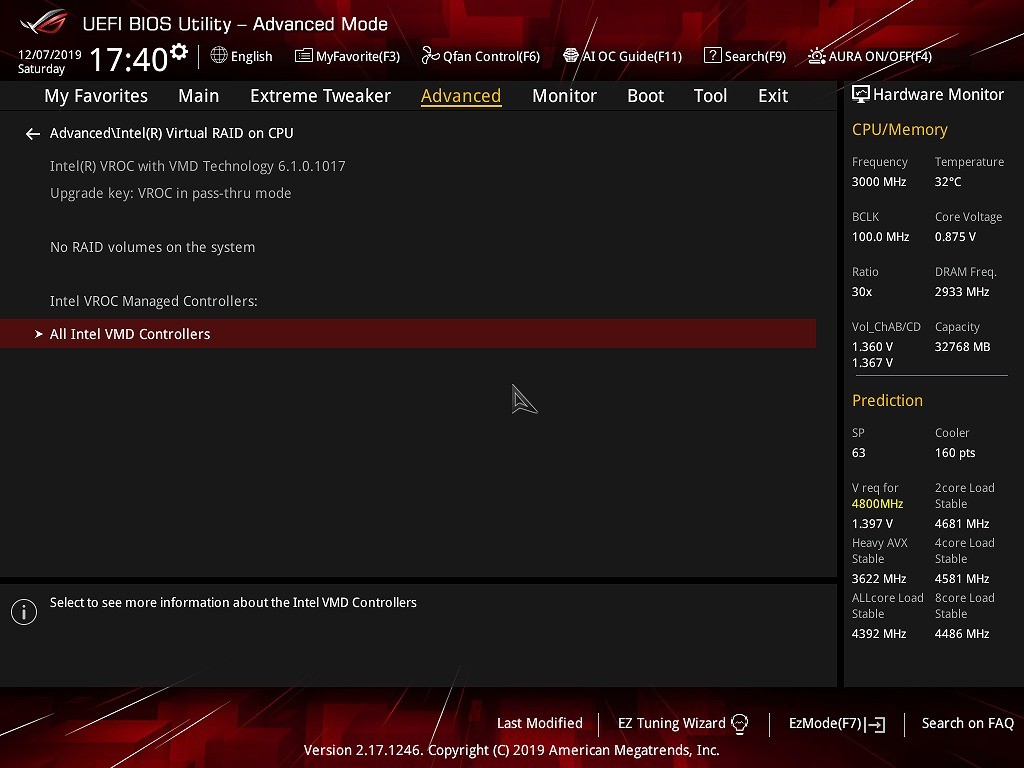Switch to Main tab
The height and width of the screenshot is (768, 1024).
[x=199, y=96]
